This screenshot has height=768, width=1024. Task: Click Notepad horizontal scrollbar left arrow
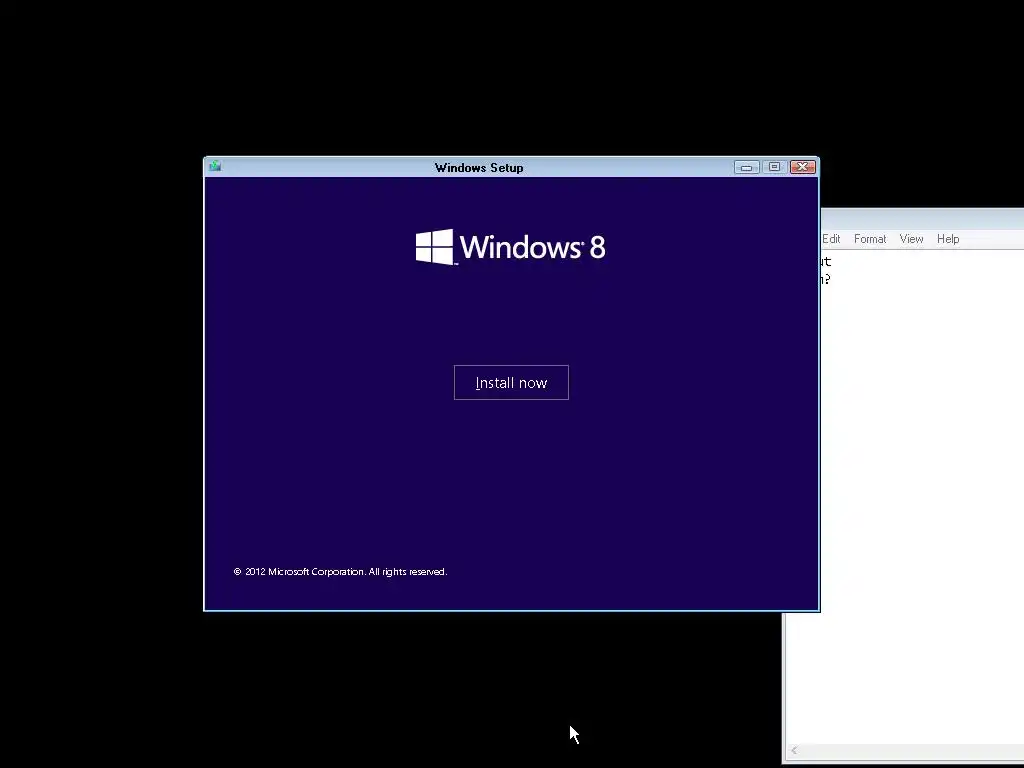(794, 750)
